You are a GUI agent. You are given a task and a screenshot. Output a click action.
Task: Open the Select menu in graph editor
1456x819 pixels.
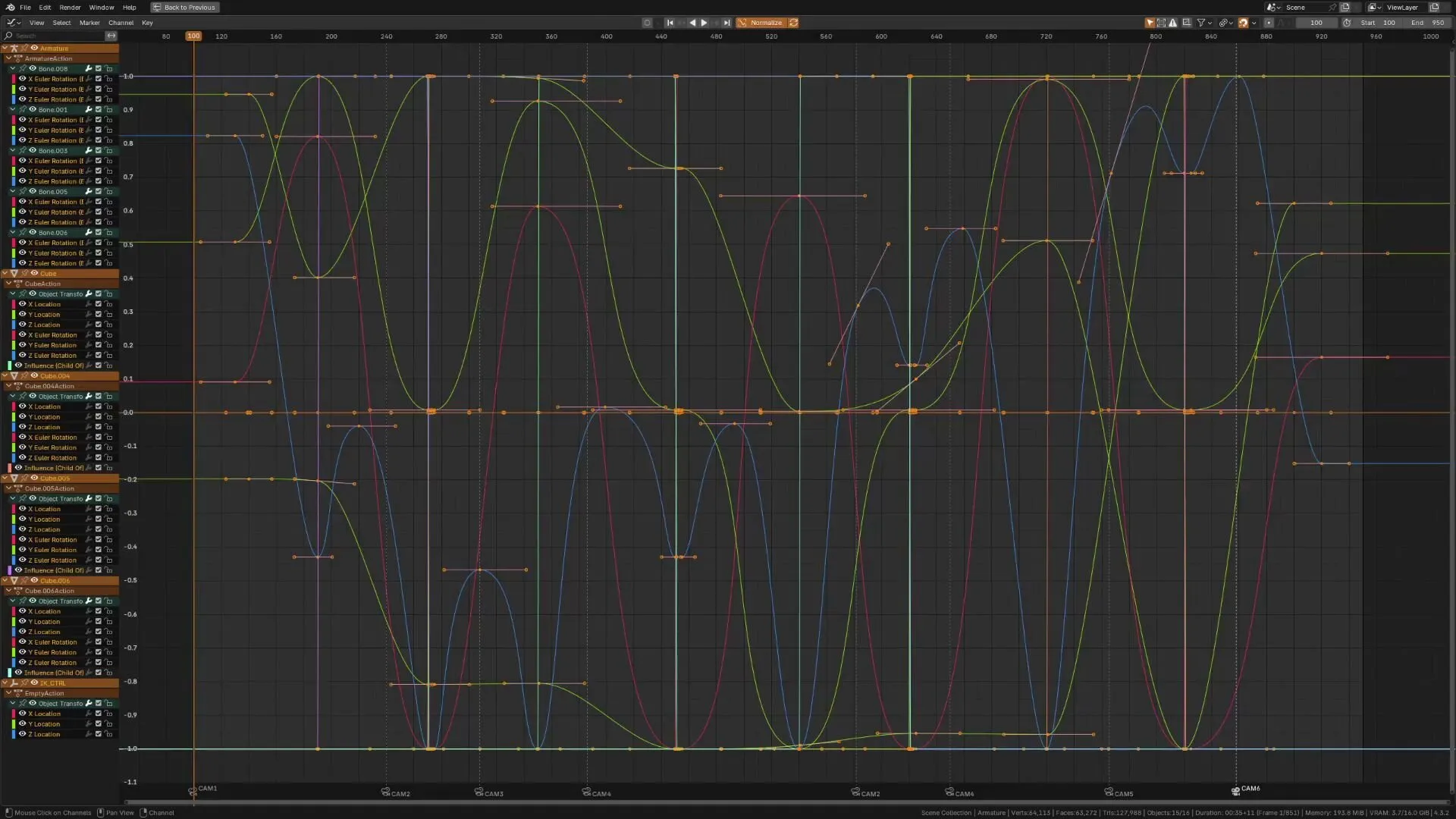click(61, 23)
